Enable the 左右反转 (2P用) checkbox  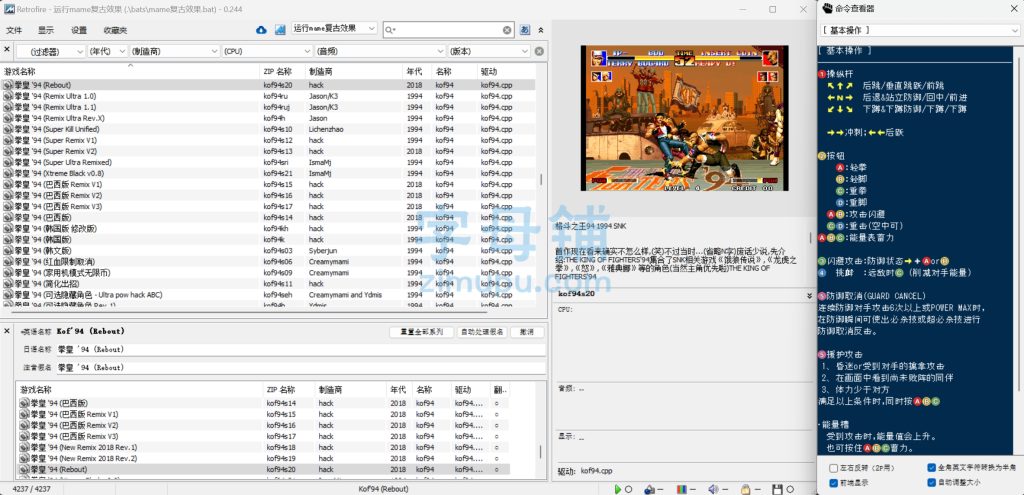[833, 468]
